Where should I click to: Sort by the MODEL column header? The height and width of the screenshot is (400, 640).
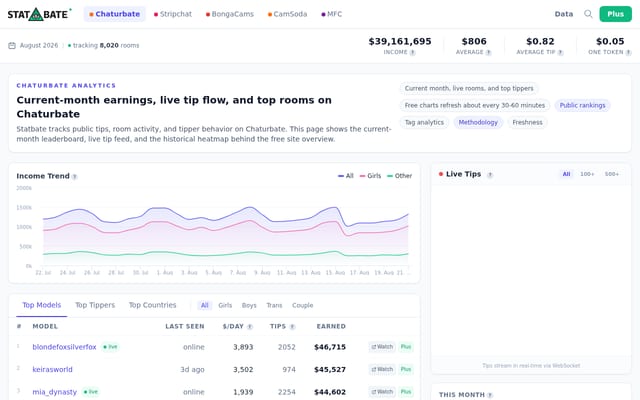pyautogui.click(x=45, y=327)
